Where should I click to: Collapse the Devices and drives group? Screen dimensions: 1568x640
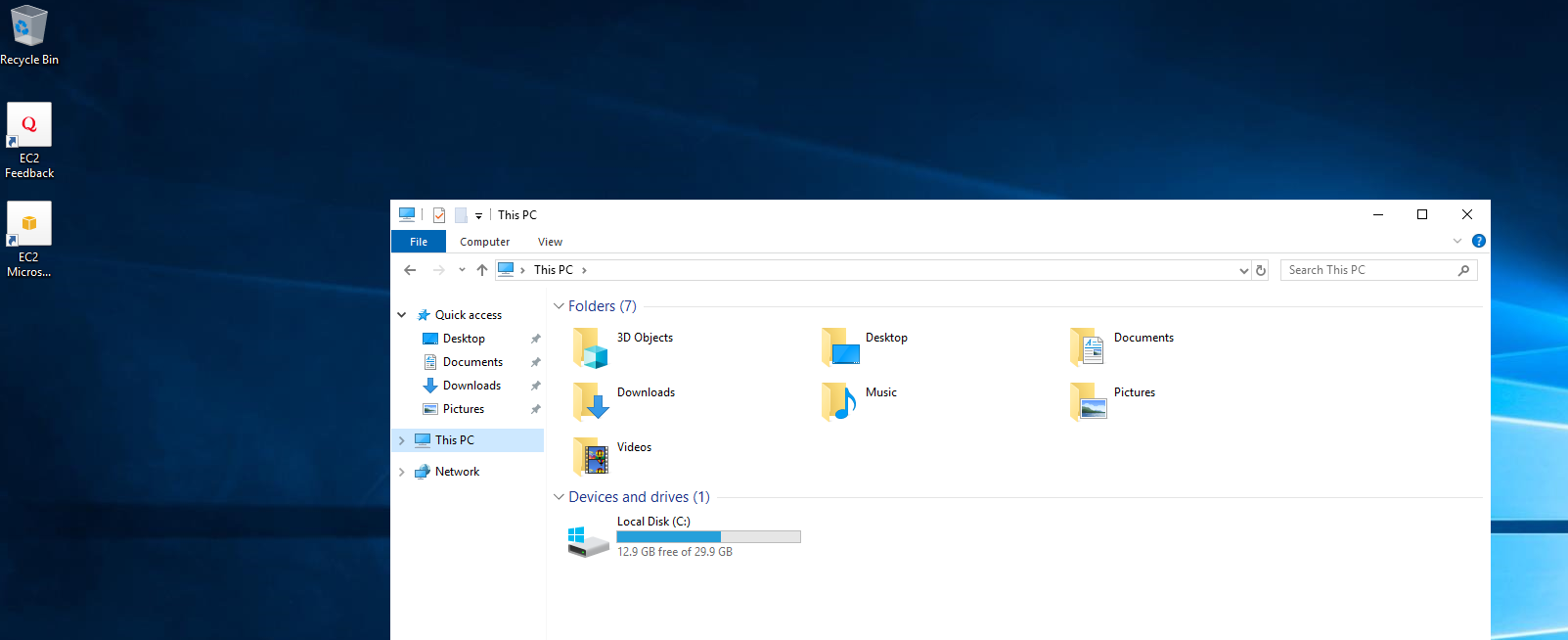click(560, 497)
